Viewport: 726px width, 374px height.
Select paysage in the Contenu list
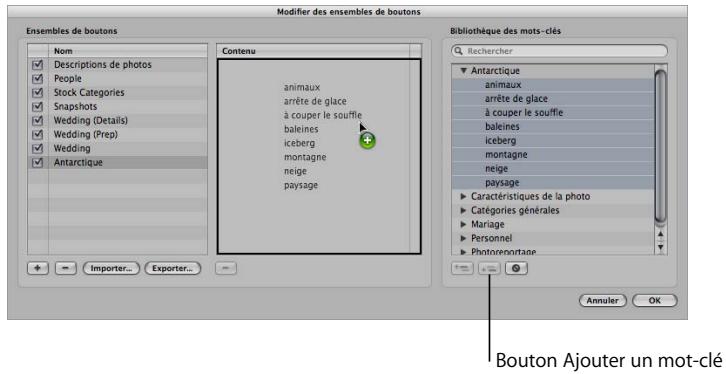pos(301,185)
